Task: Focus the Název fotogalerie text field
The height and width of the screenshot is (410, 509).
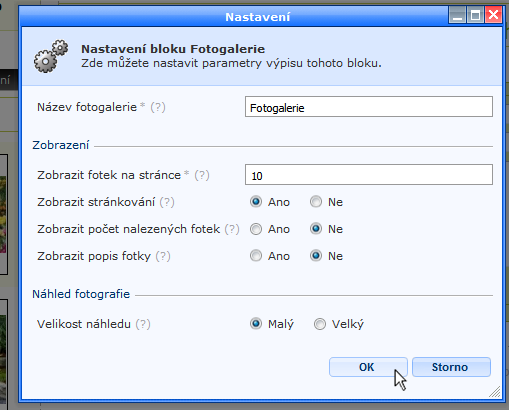Action: tap(369, 107)
